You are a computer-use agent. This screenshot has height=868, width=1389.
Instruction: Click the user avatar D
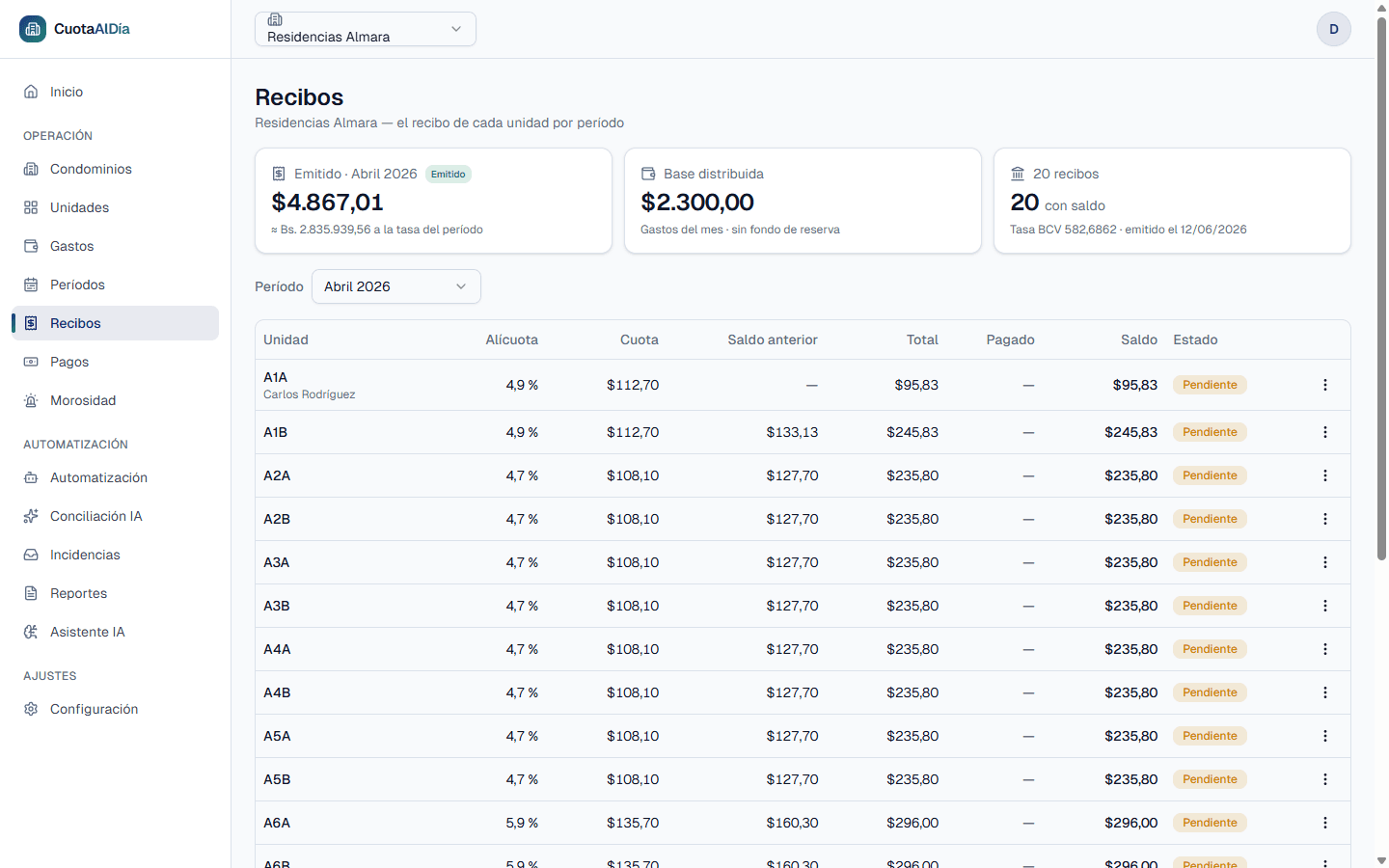[1334, 29]
